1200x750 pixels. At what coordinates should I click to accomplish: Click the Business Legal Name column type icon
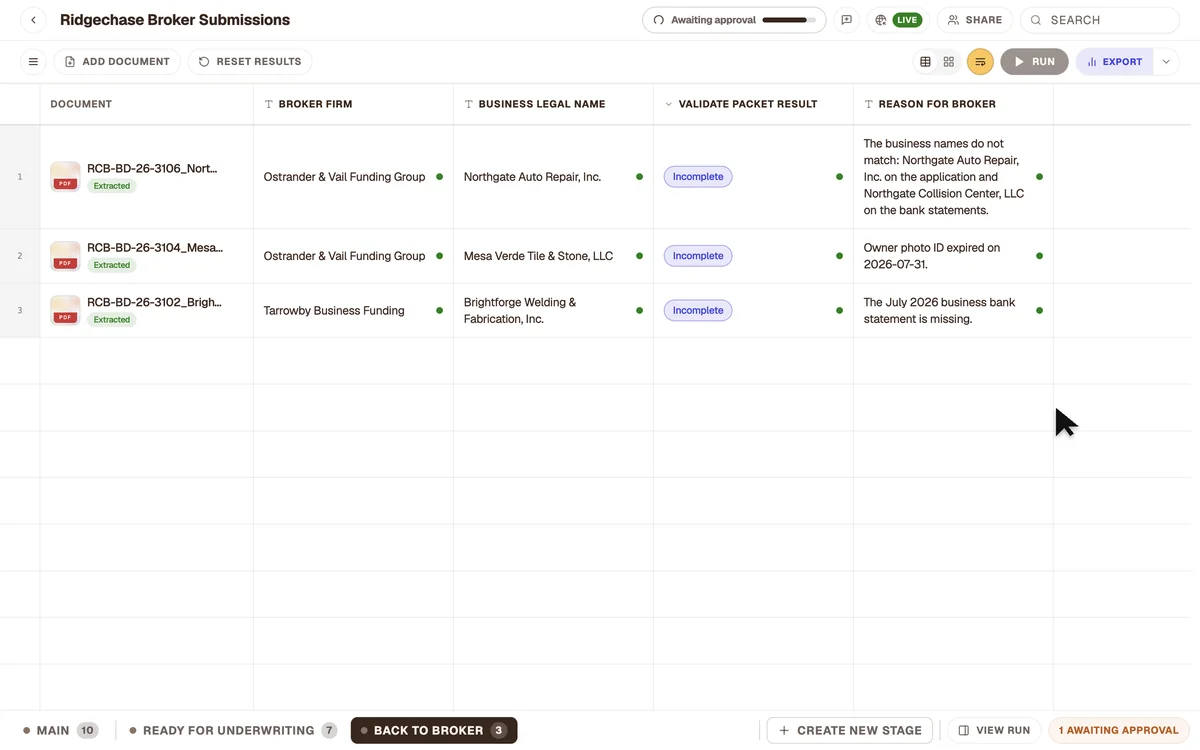click(468, 104)
